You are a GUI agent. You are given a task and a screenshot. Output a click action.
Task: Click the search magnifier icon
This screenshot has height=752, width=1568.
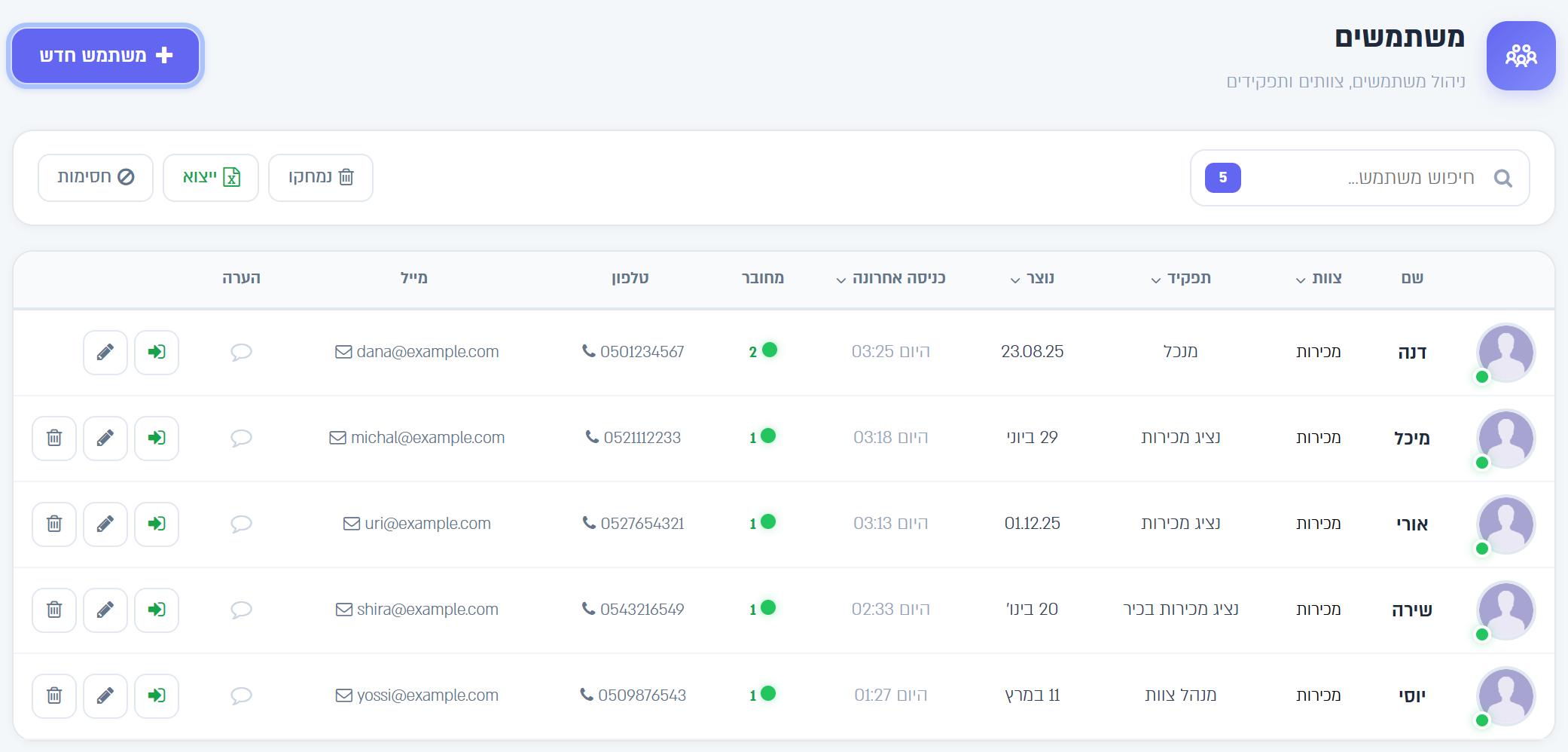(1502, 178)
